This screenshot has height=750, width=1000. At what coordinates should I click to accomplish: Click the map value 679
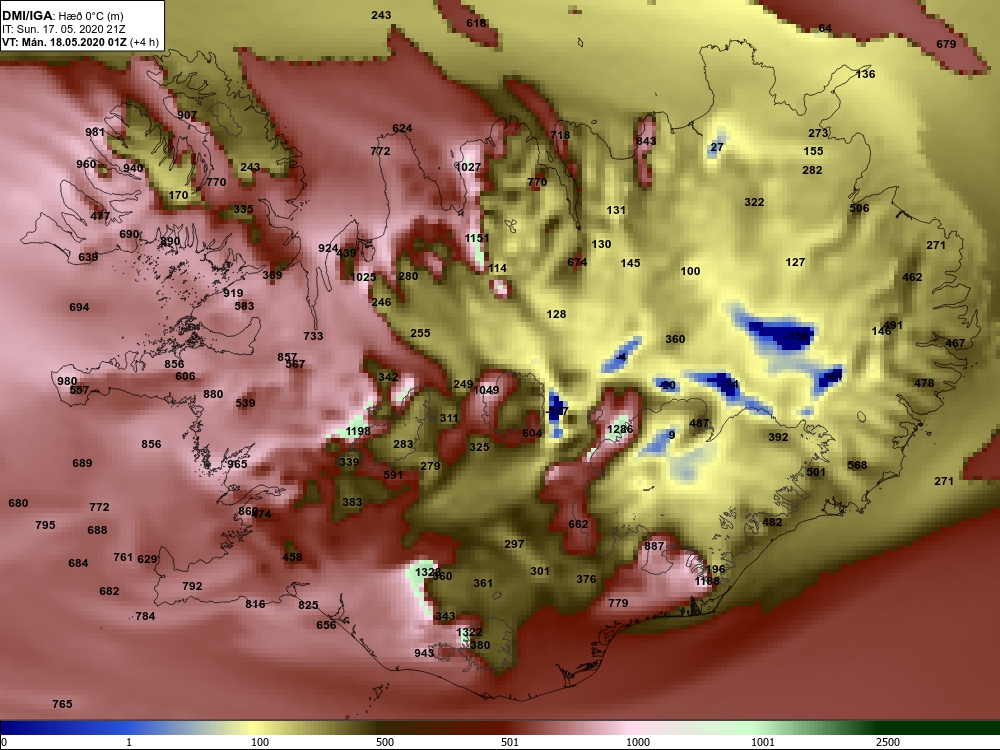point(946,44)
